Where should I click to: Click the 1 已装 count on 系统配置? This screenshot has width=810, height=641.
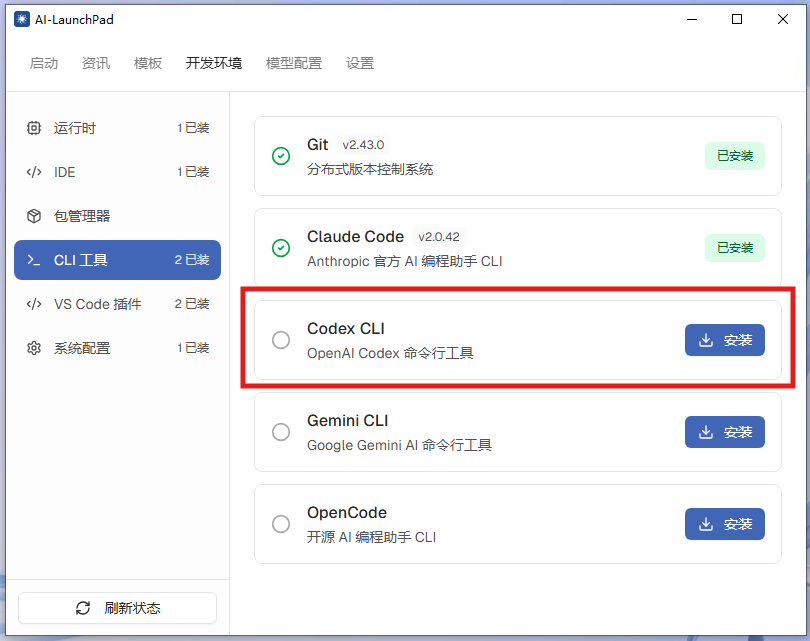tap(193, 348)
